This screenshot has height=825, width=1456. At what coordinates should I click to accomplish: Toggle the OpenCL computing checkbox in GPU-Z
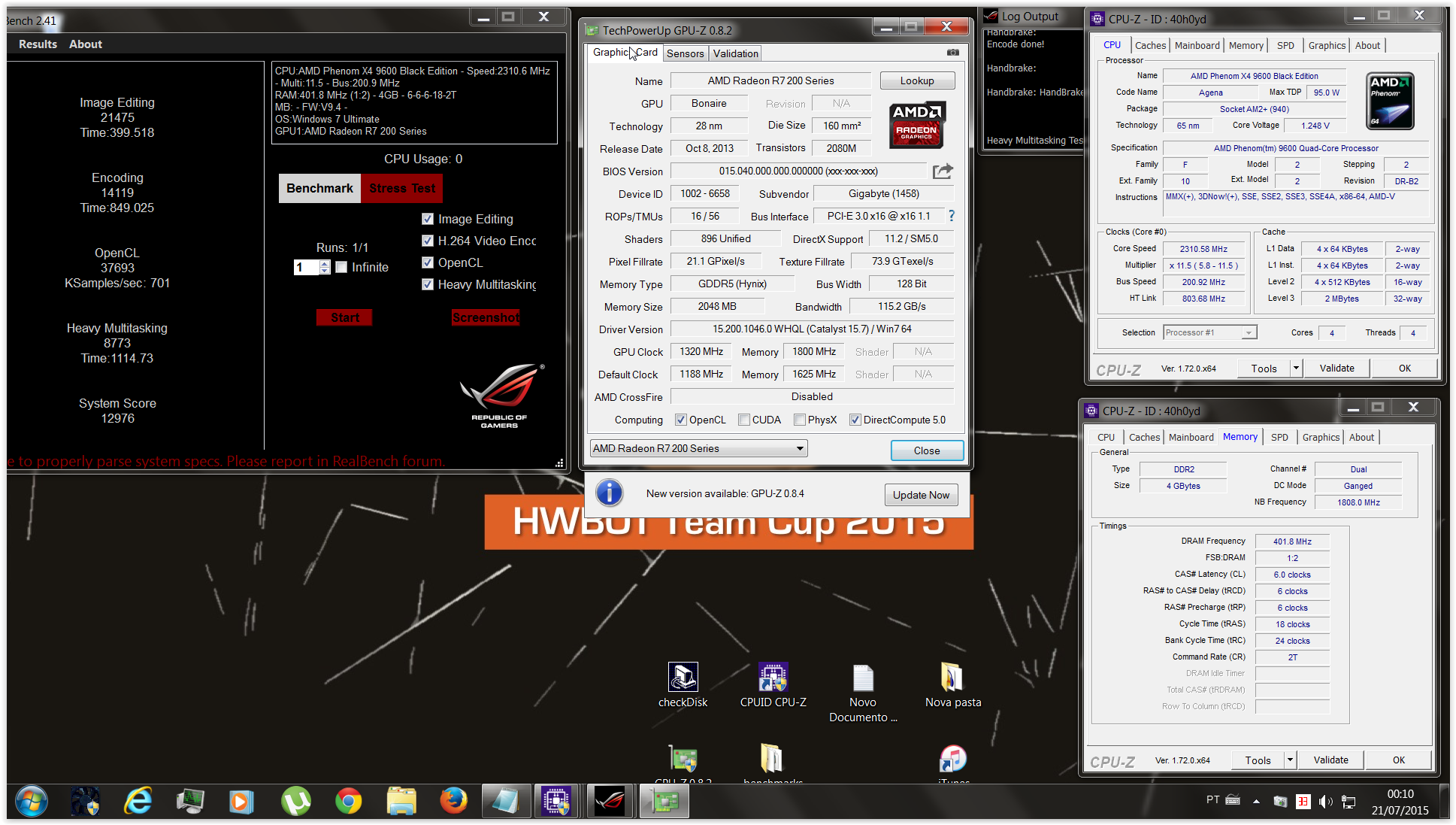[x=681, y=420]
